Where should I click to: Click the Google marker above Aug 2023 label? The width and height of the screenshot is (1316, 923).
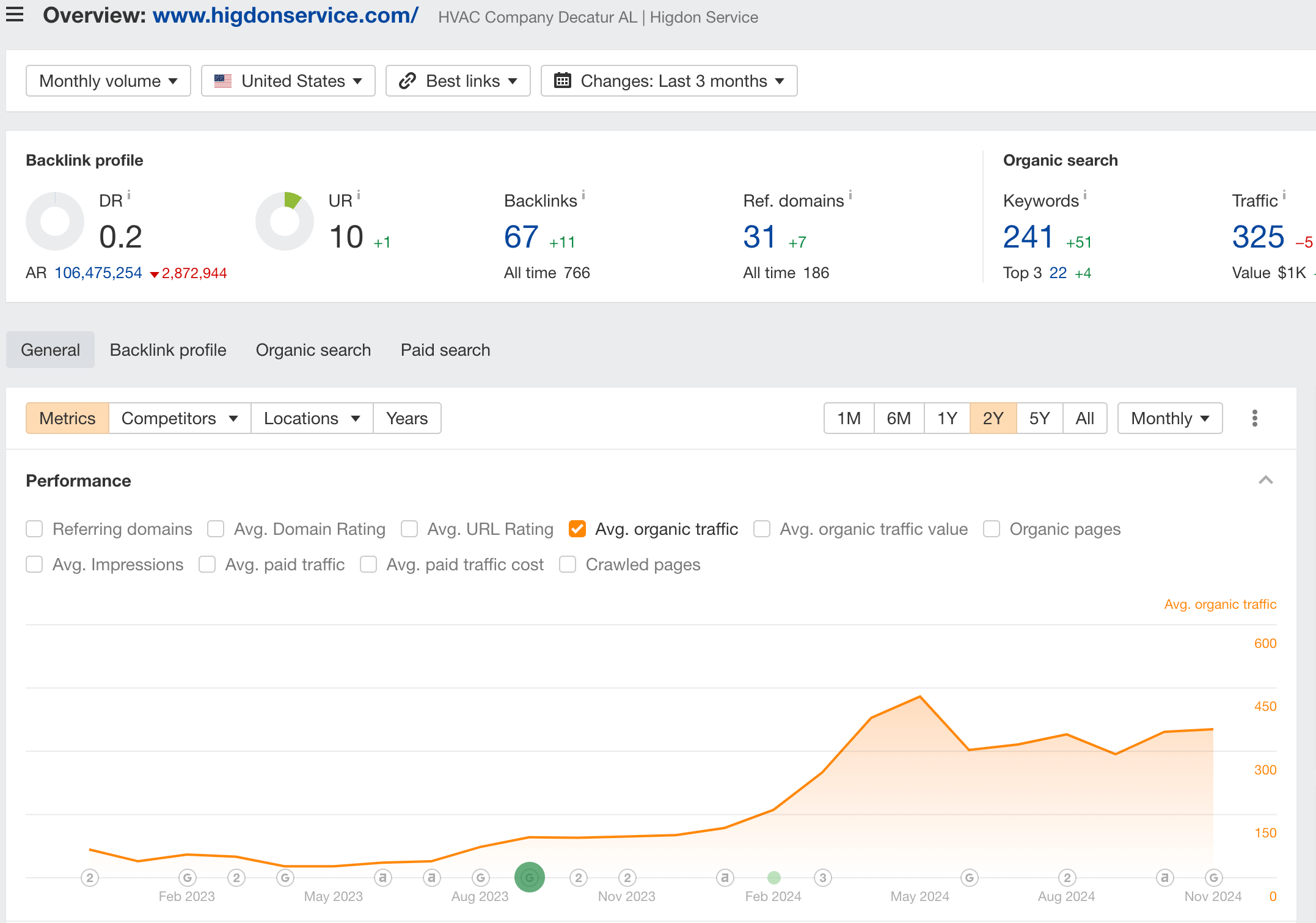pyautogui.click(x=481, y=878)
